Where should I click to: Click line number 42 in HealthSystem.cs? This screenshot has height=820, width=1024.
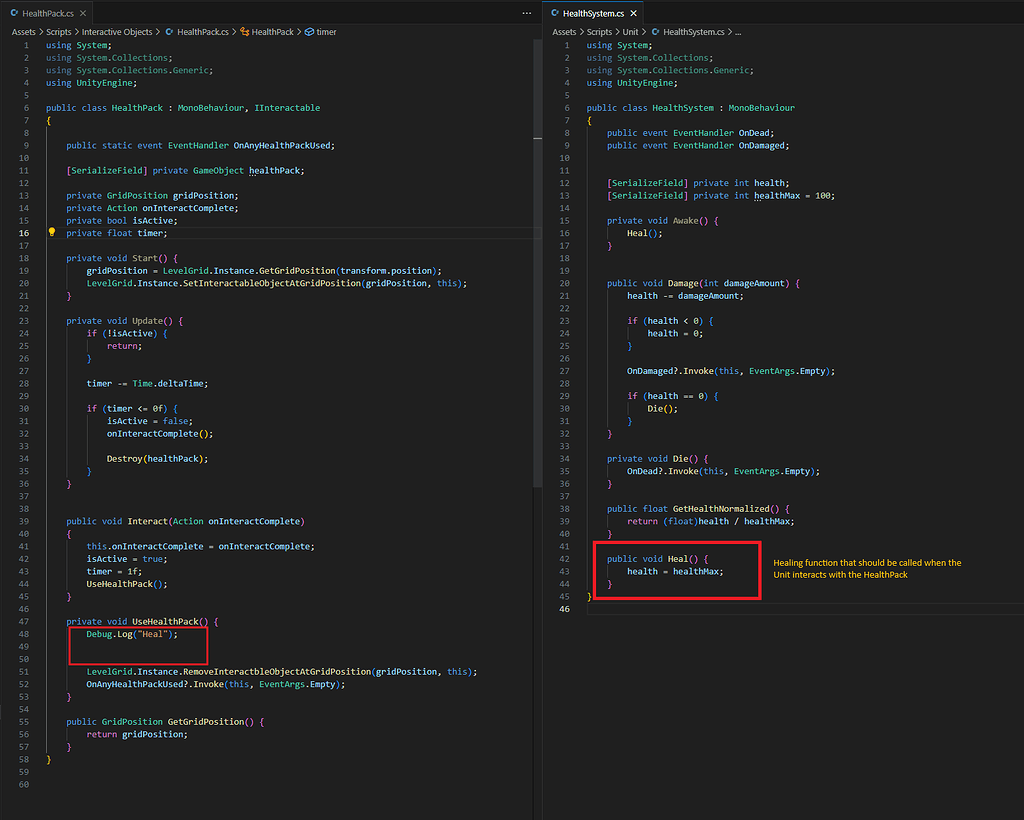[564, 558]
